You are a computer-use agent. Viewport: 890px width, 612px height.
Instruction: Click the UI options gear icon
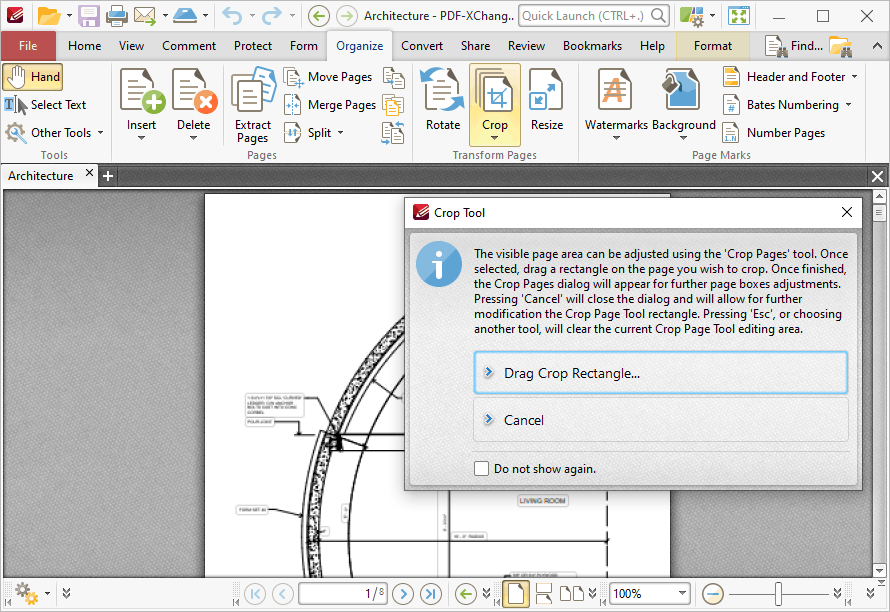pyautogui.click(x=692, y=16)
